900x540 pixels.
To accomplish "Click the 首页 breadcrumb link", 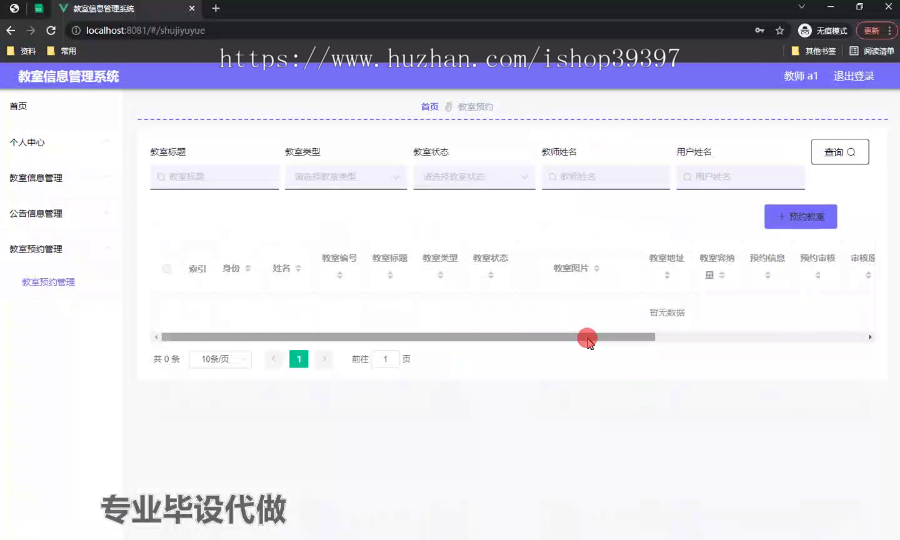I will [x=429, y=107].
